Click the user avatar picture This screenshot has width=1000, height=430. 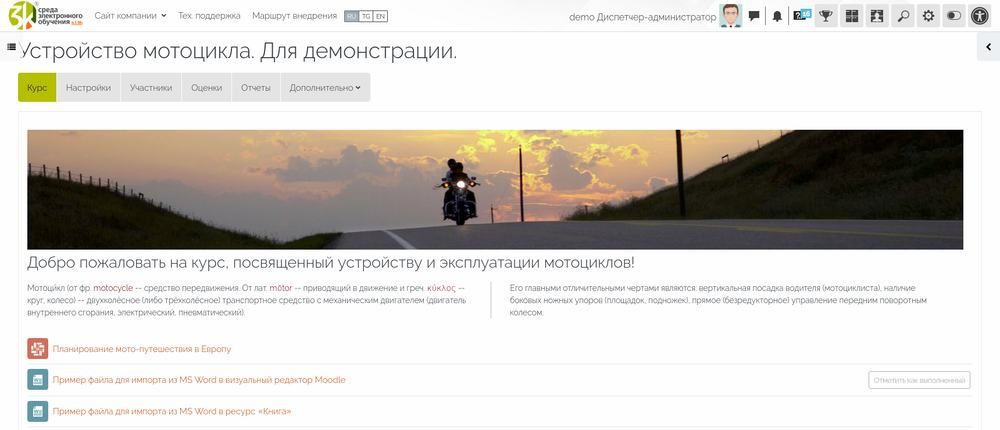(x=731, y=16)
